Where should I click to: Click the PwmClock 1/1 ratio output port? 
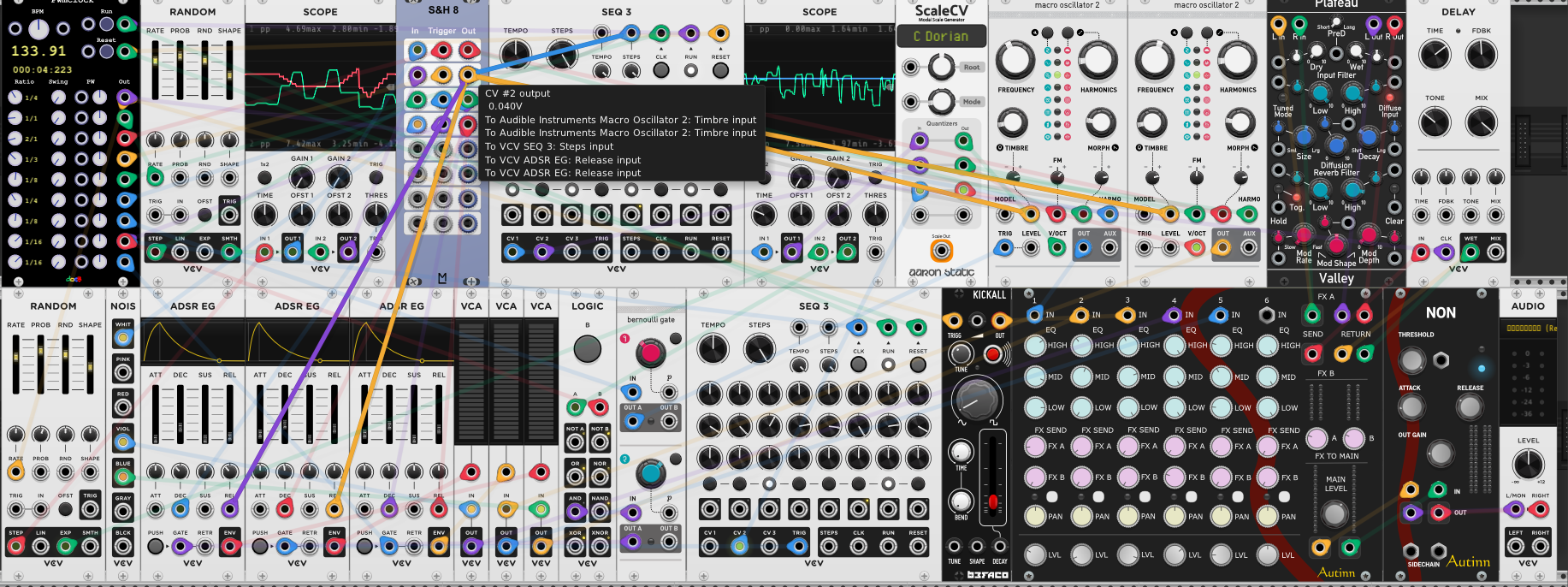click(x=126, y=117)
